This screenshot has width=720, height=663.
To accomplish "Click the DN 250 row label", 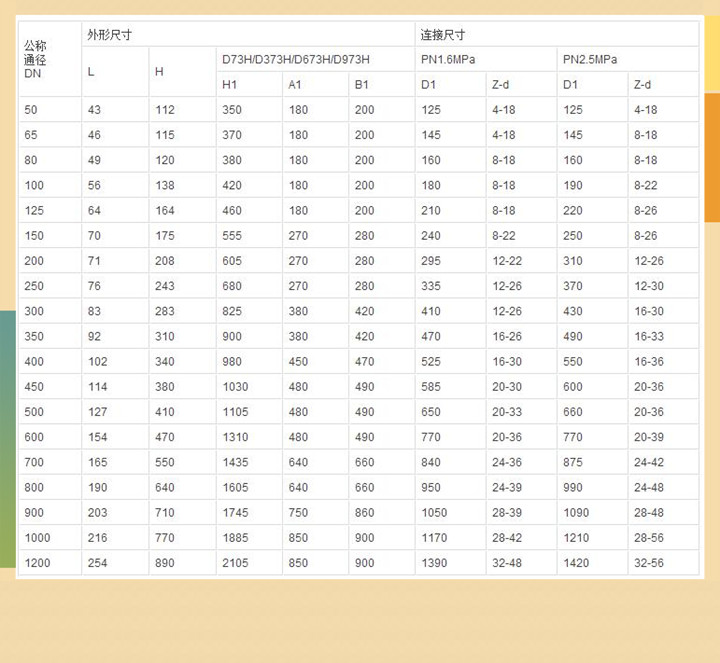I will [x=34, y=286].
